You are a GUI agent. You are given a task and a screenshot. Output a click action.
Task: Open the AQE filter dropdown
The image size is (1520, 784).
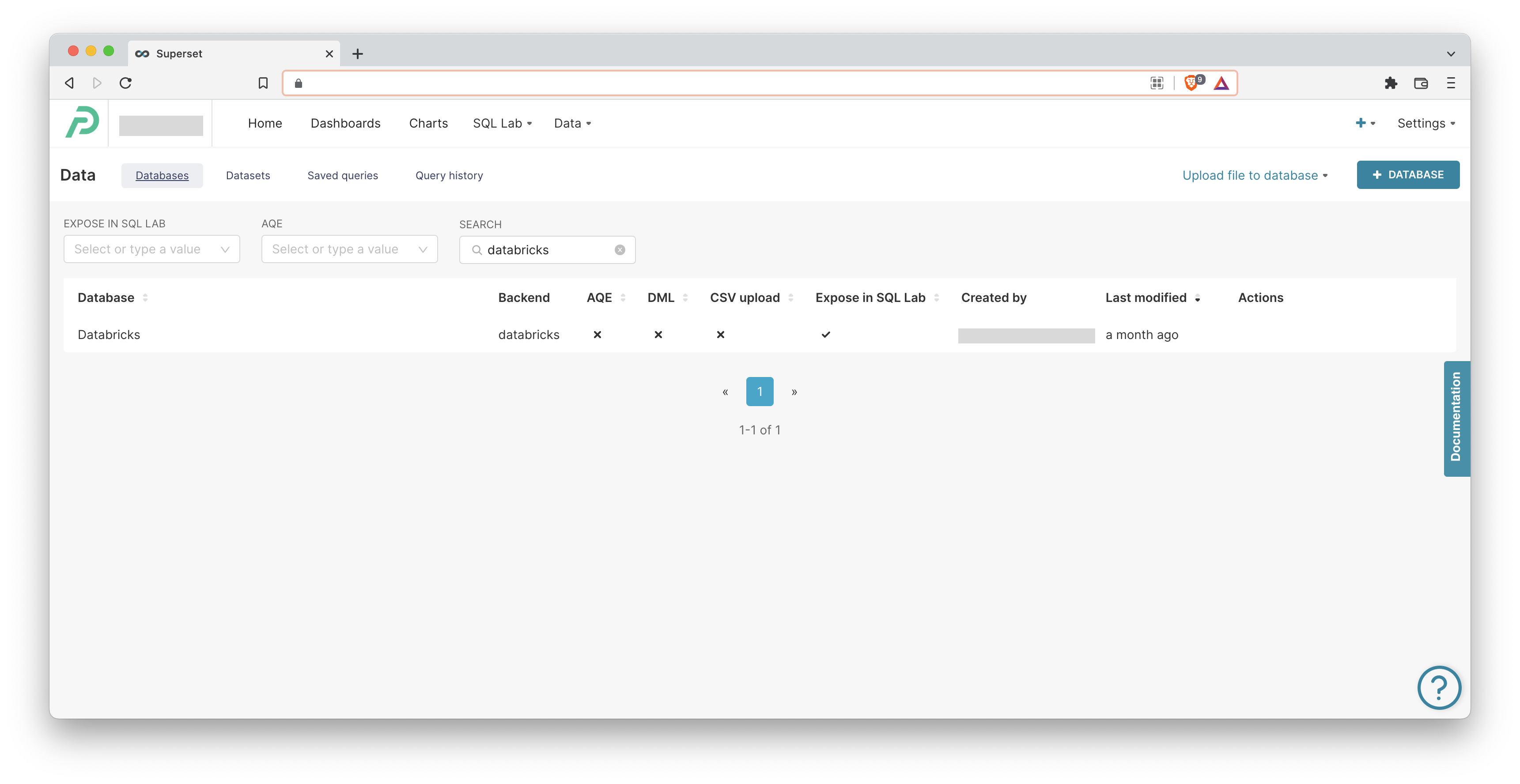[x=349, y=249]
